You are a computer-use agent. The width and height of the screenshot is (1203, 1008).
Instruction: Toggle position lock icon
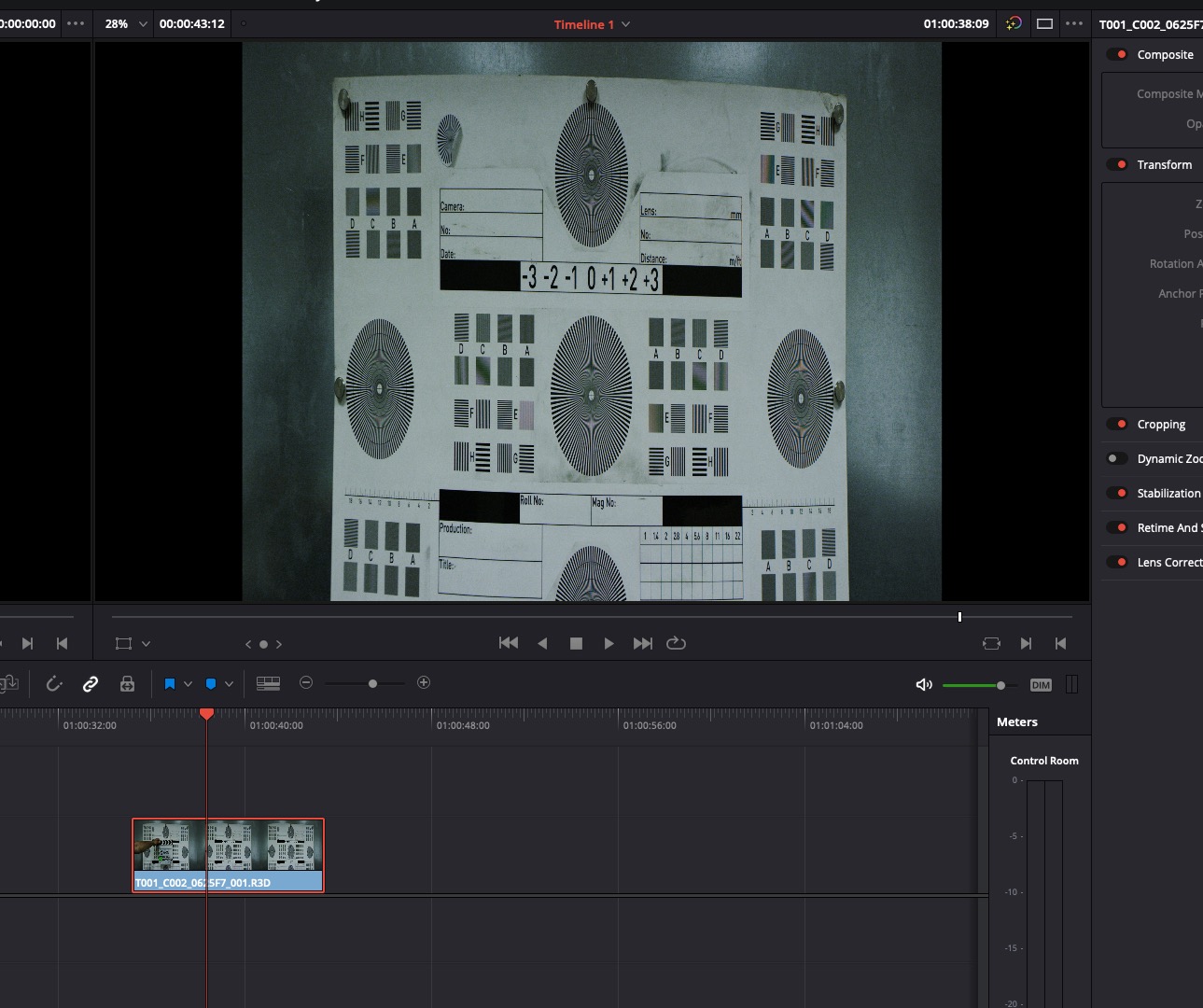pos(128,684)
